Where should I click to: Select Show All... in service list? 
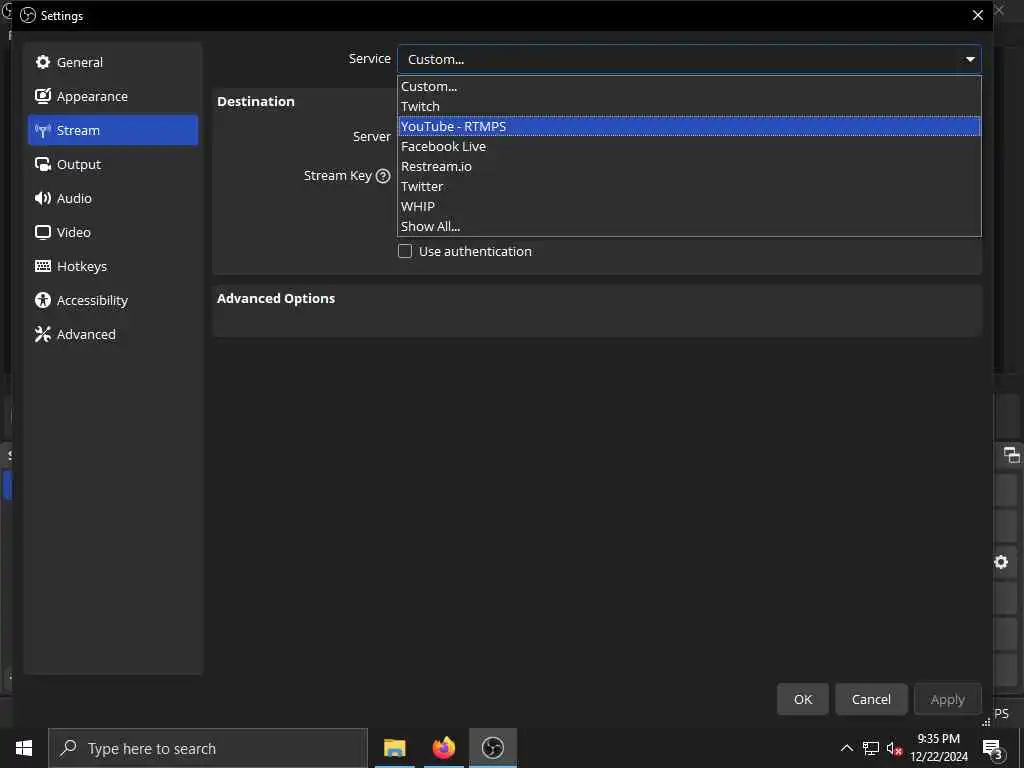(x=689, y=226)
